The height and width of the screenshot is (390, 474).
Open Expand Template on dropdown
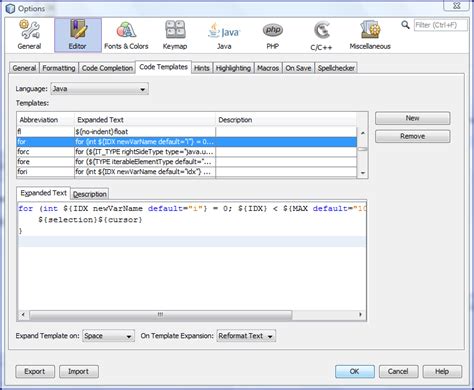(x=108, y=336)
